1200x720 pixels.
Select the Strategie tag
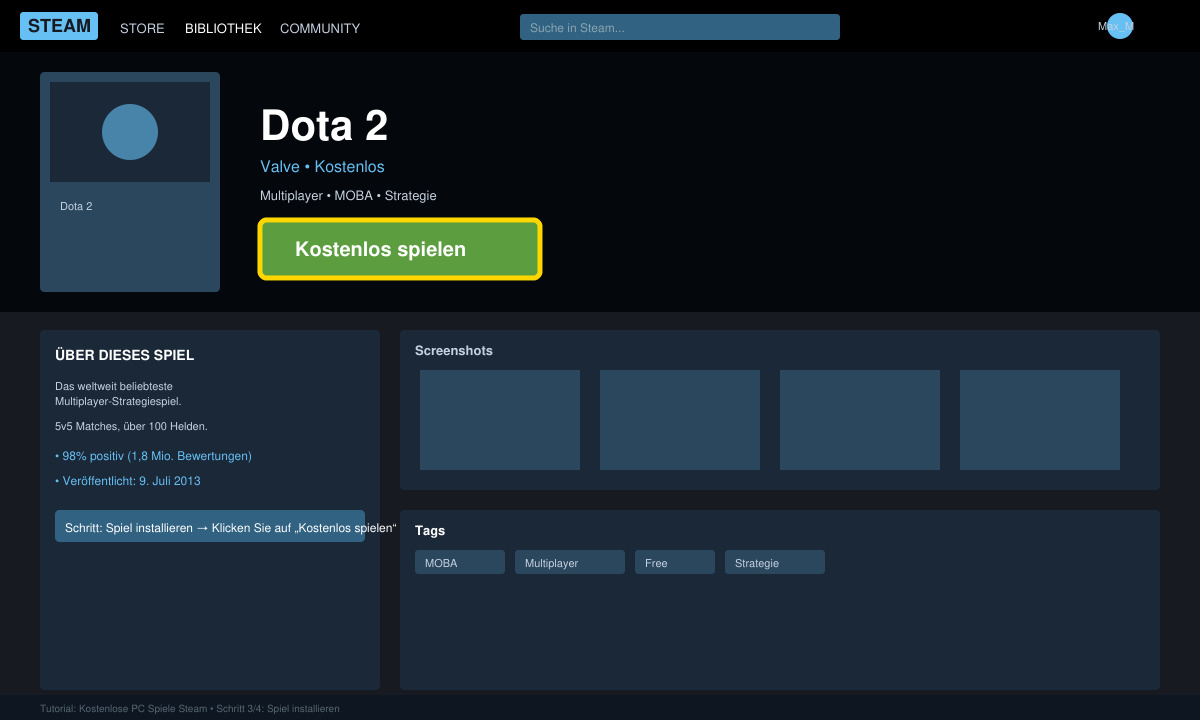[x=775, y=562]
